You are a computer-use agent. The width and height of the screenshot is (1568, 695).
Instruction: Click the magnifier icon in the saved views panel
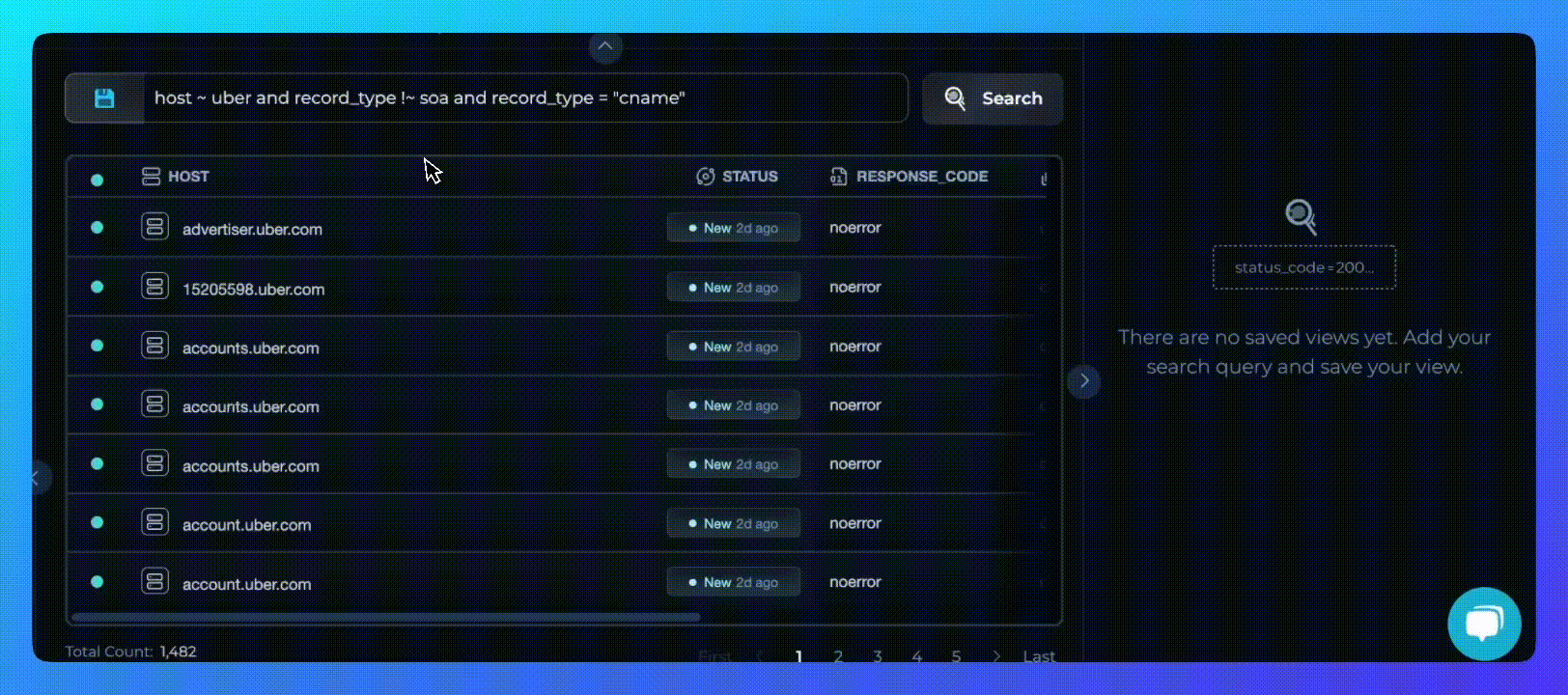(x=1302, y=216)
